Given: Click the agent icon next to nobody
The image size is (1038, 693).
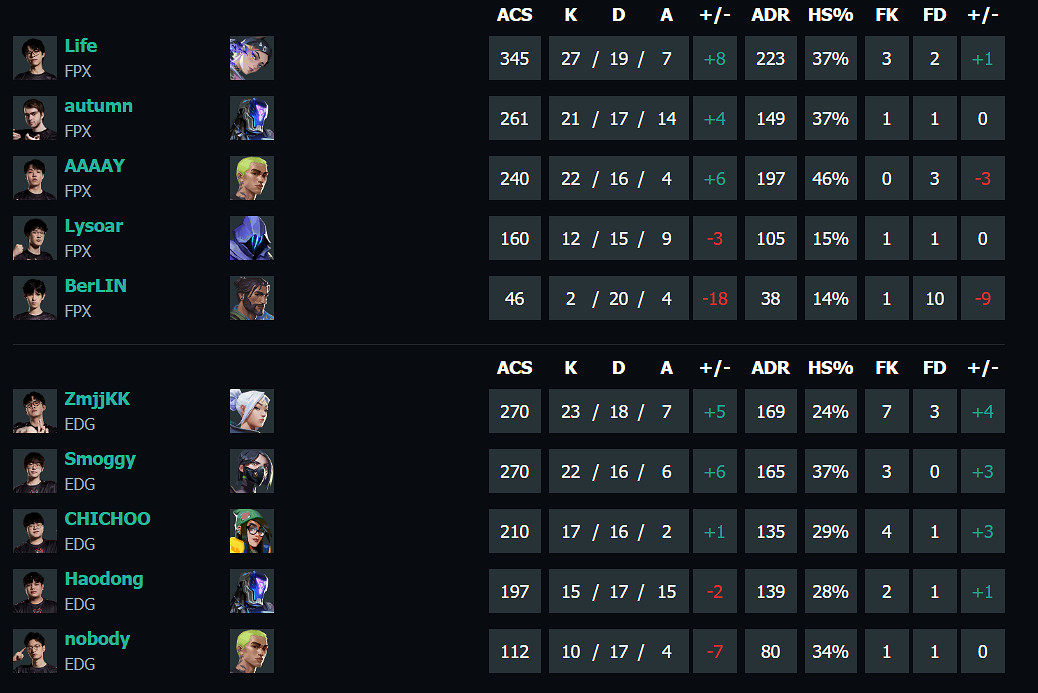Looking at the screenshot, I should (251, 651).
